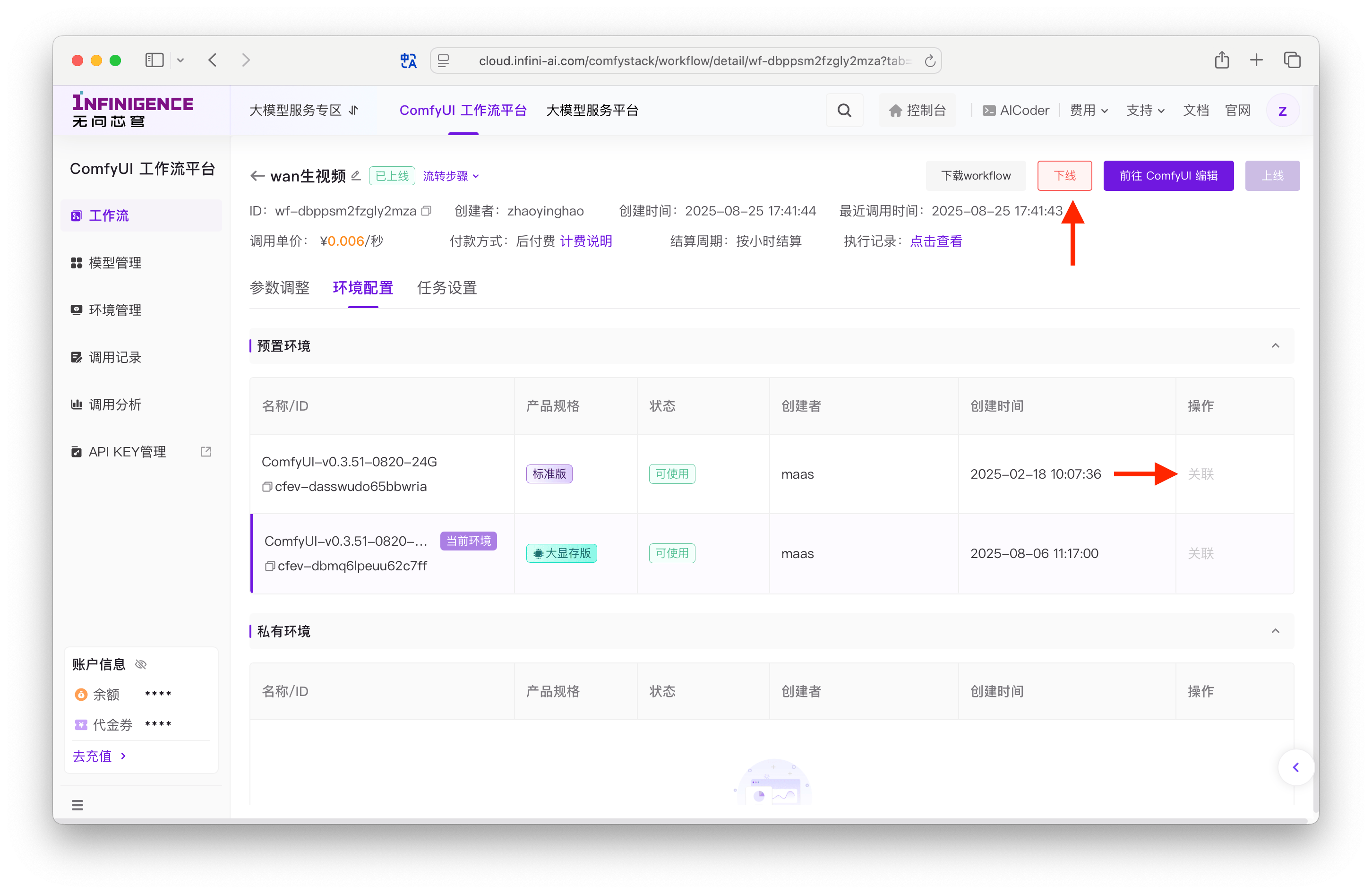This screenshot has width=1372, height=894.
Task: Open the 费用 dropdown menu
Action: point(1089,110)
